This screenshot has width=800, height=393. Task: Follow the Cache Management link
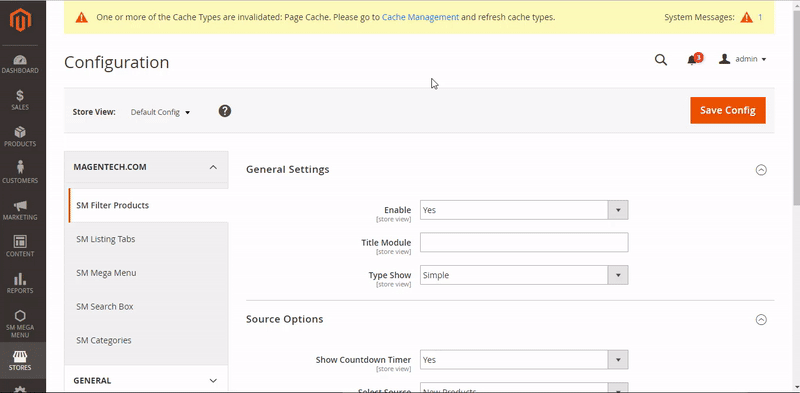[420, 17]
